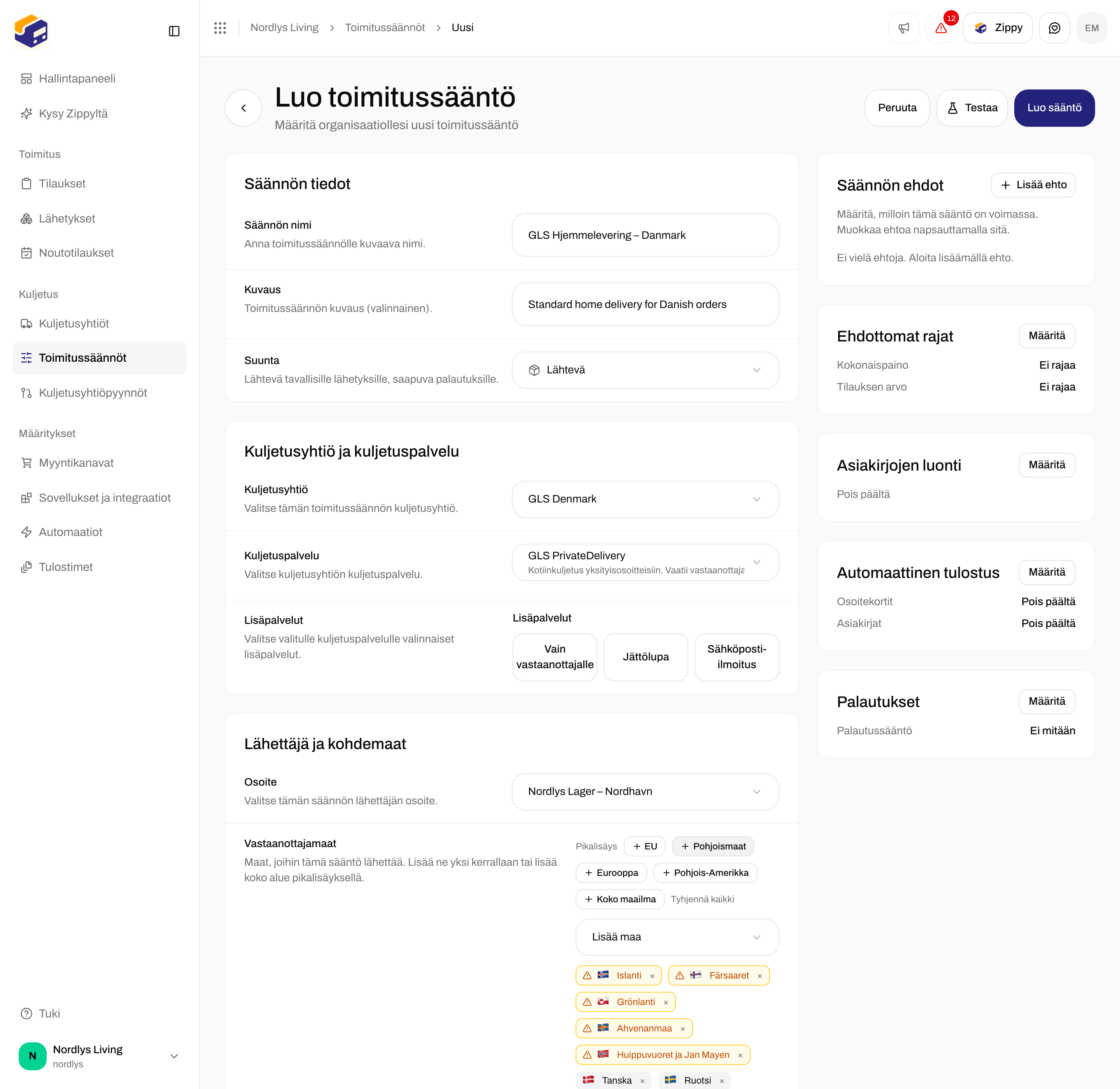
Task: Edit the Säännön nimi input field
Action: tap(645, 235)
